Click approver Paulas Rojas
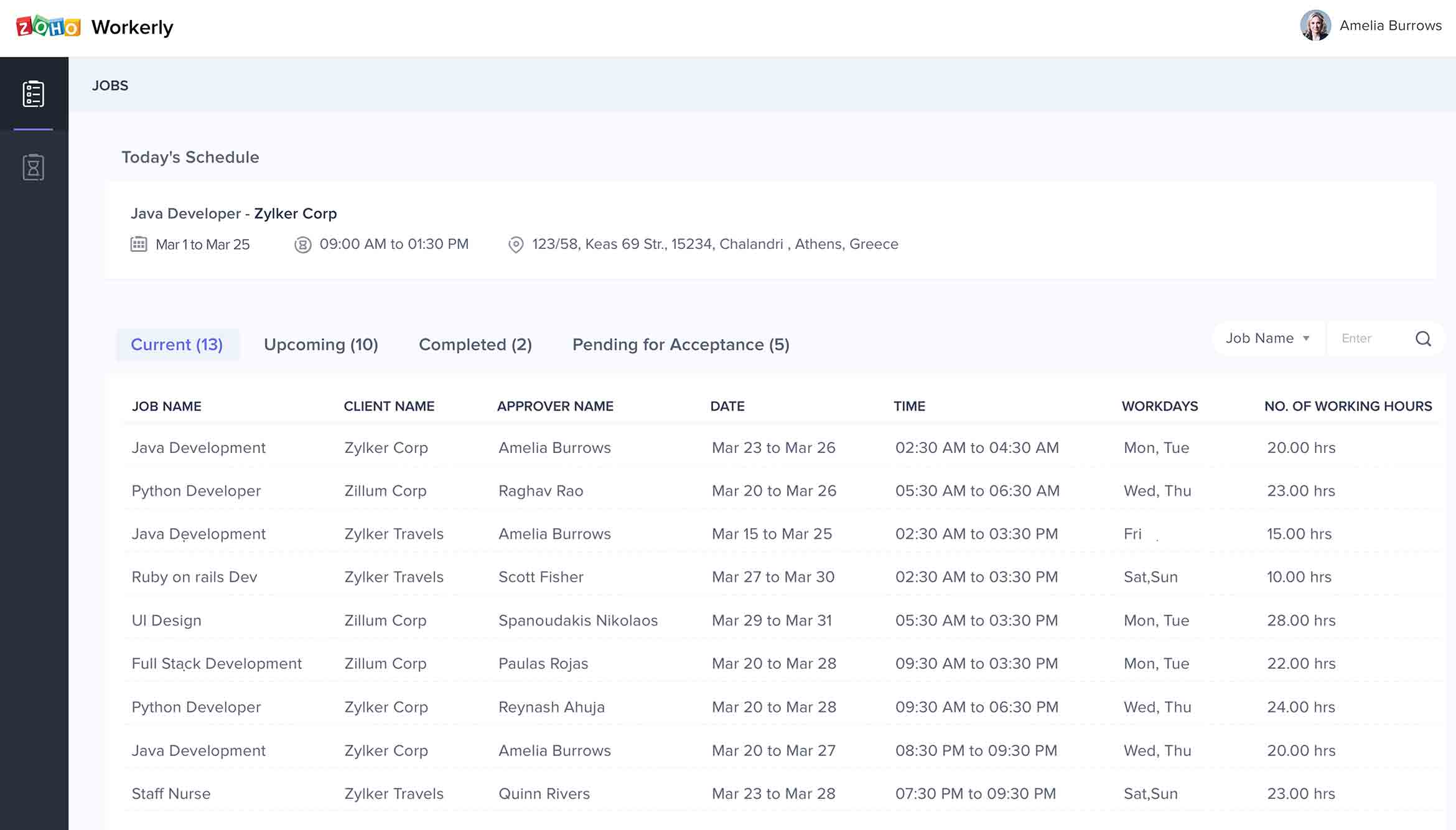Screen dimensions: 1456x830 (543, 664)
